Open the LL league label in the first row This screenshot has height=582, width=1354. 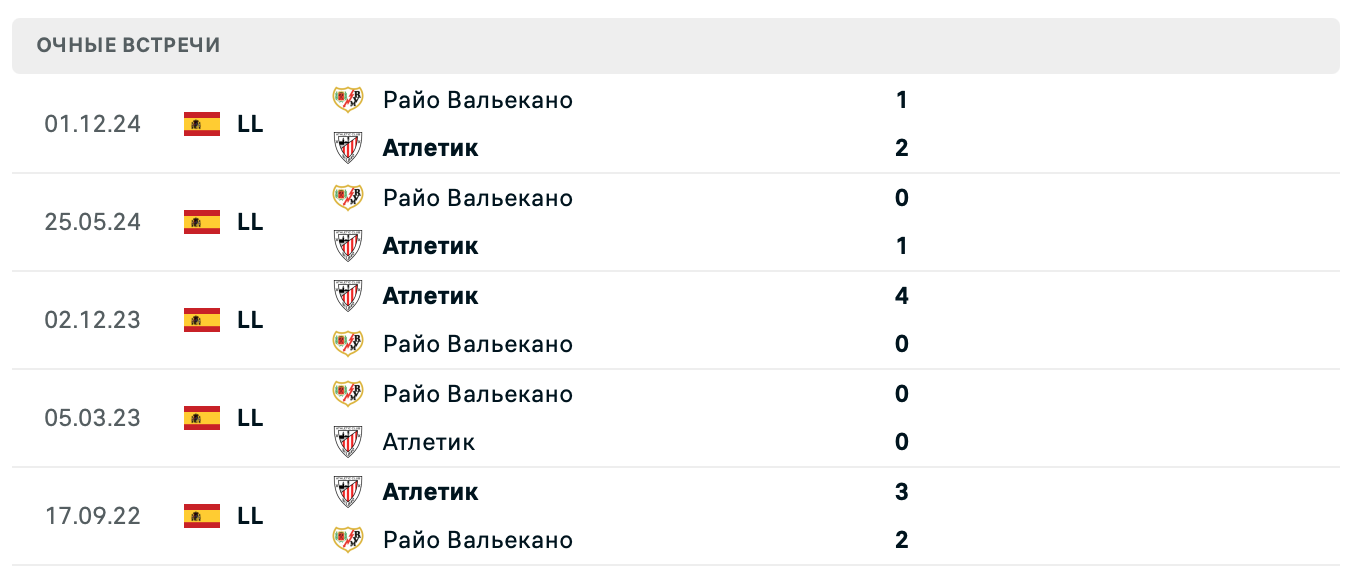pos(251,124)
